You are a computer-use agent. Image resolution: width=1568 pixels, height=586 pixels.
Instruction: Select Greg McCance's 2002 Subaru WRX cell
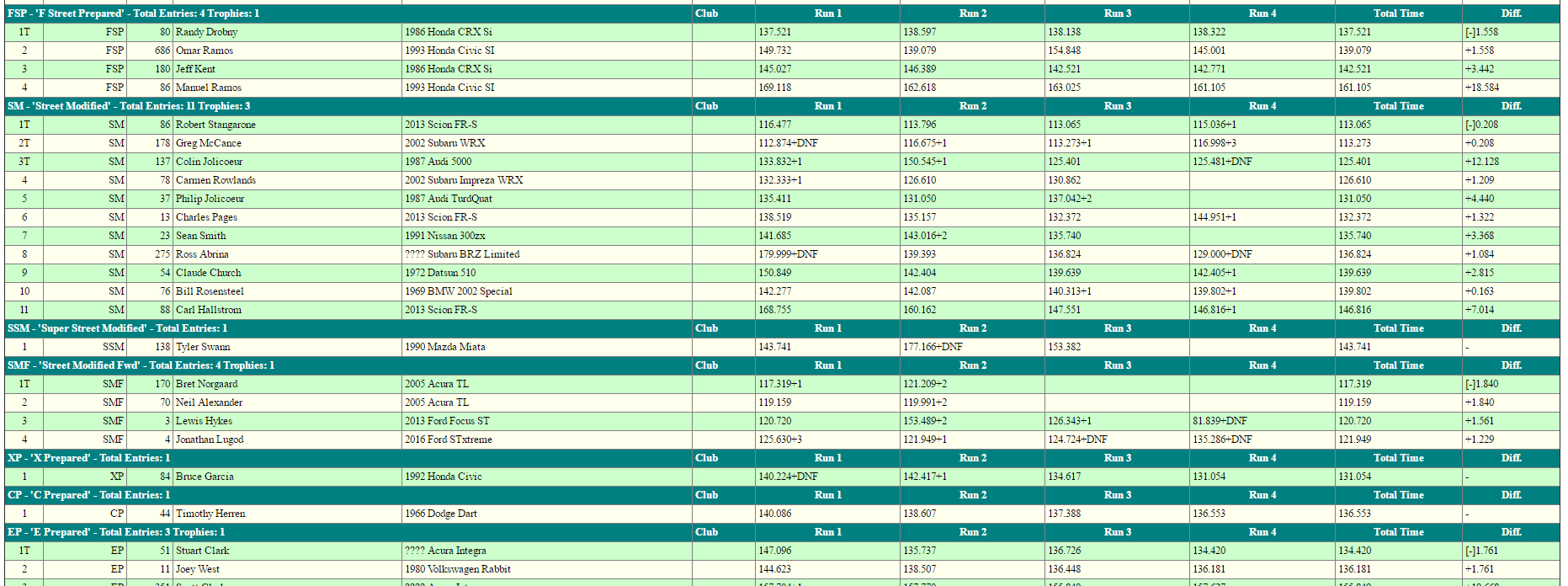point(444,143)
